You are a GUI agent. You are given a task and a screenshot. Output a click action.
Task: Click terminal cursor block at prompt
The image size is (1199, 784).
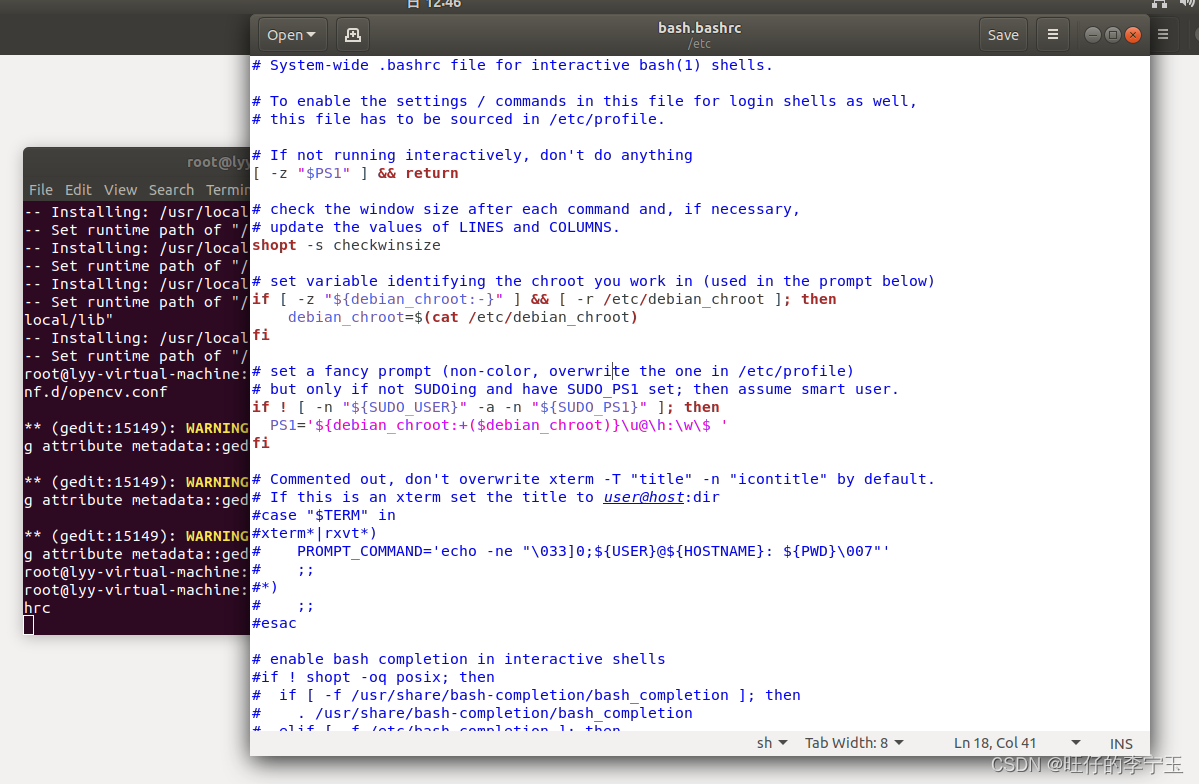pyautogui.click(x=29, y=626)
